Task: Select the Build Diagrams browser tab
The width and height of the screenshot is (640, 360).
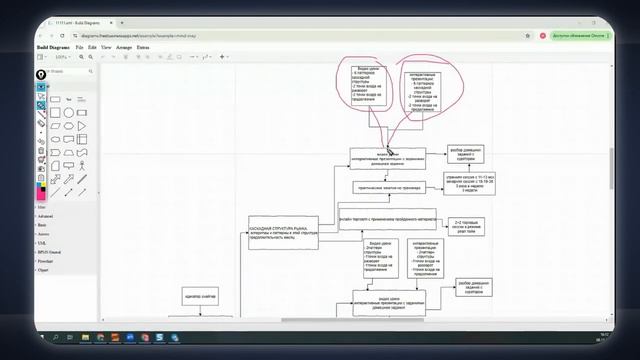Action: point(79,23)
